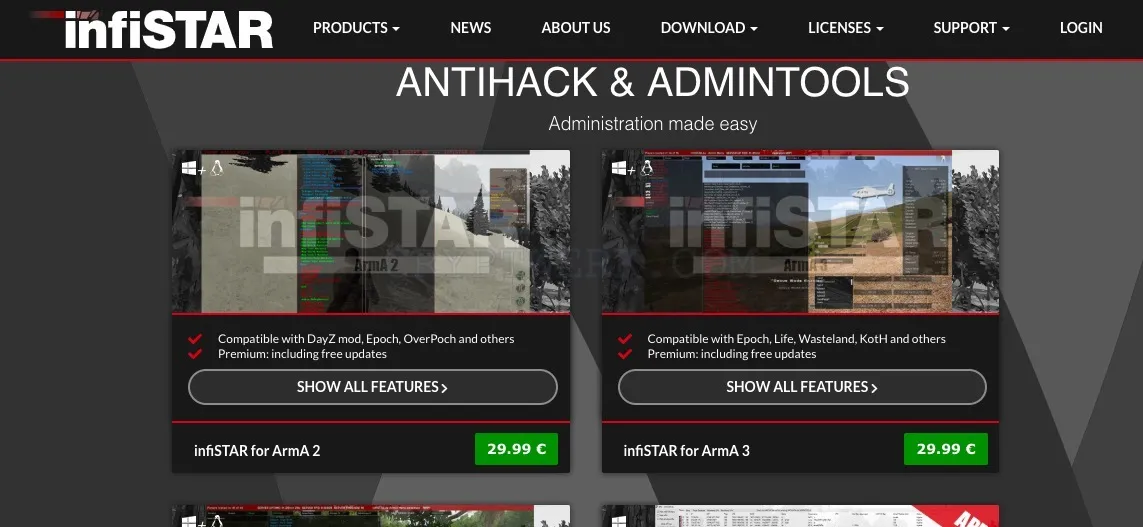This screenshot has width=1143, height=527.
Task: Open the ArmA 3 product screenshot thumbnail
Action: (x=800, y=232)
